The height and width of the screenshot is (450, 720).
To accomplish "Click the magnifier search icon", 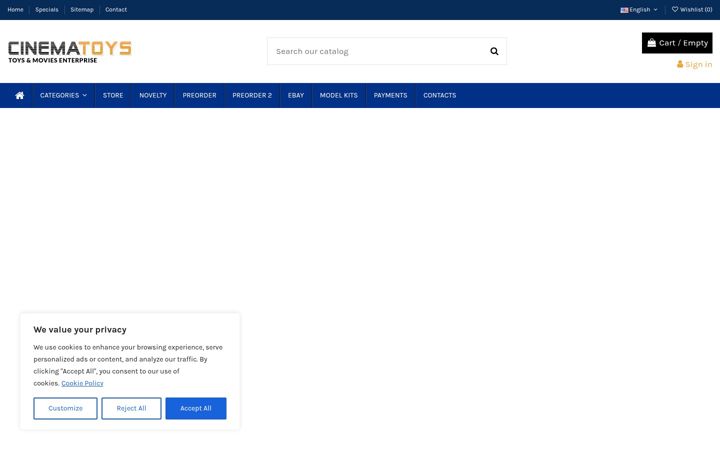I will pyautogui.click(x=494, y=51).
